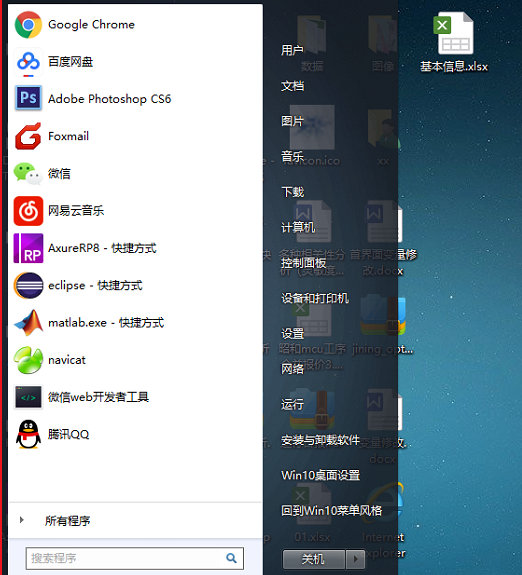The width and height of the screenshot is (522, 575).
Task: Launch Foxmail red G icon
Action: 28,136
